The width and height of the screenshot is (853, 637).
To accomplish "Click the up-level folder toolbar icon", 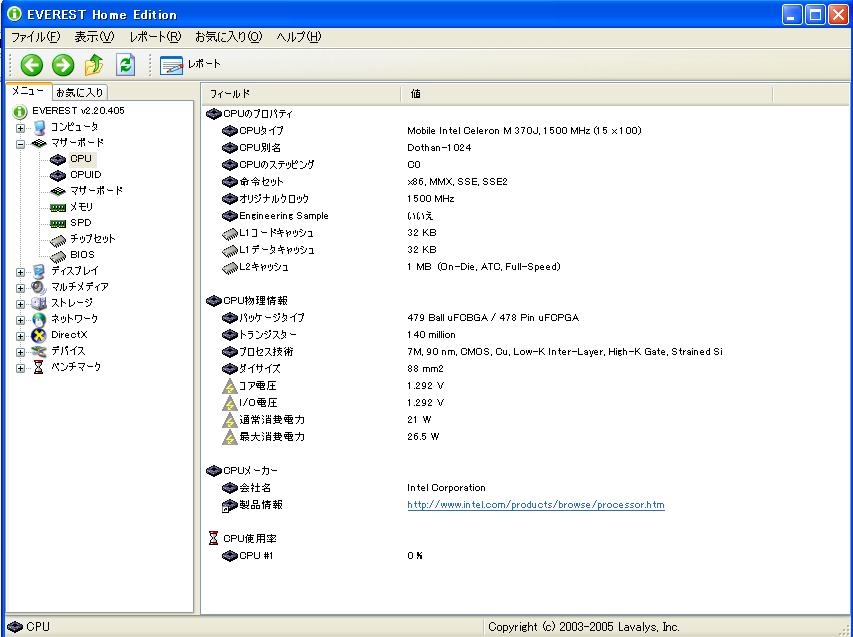I will coord(94,65).
